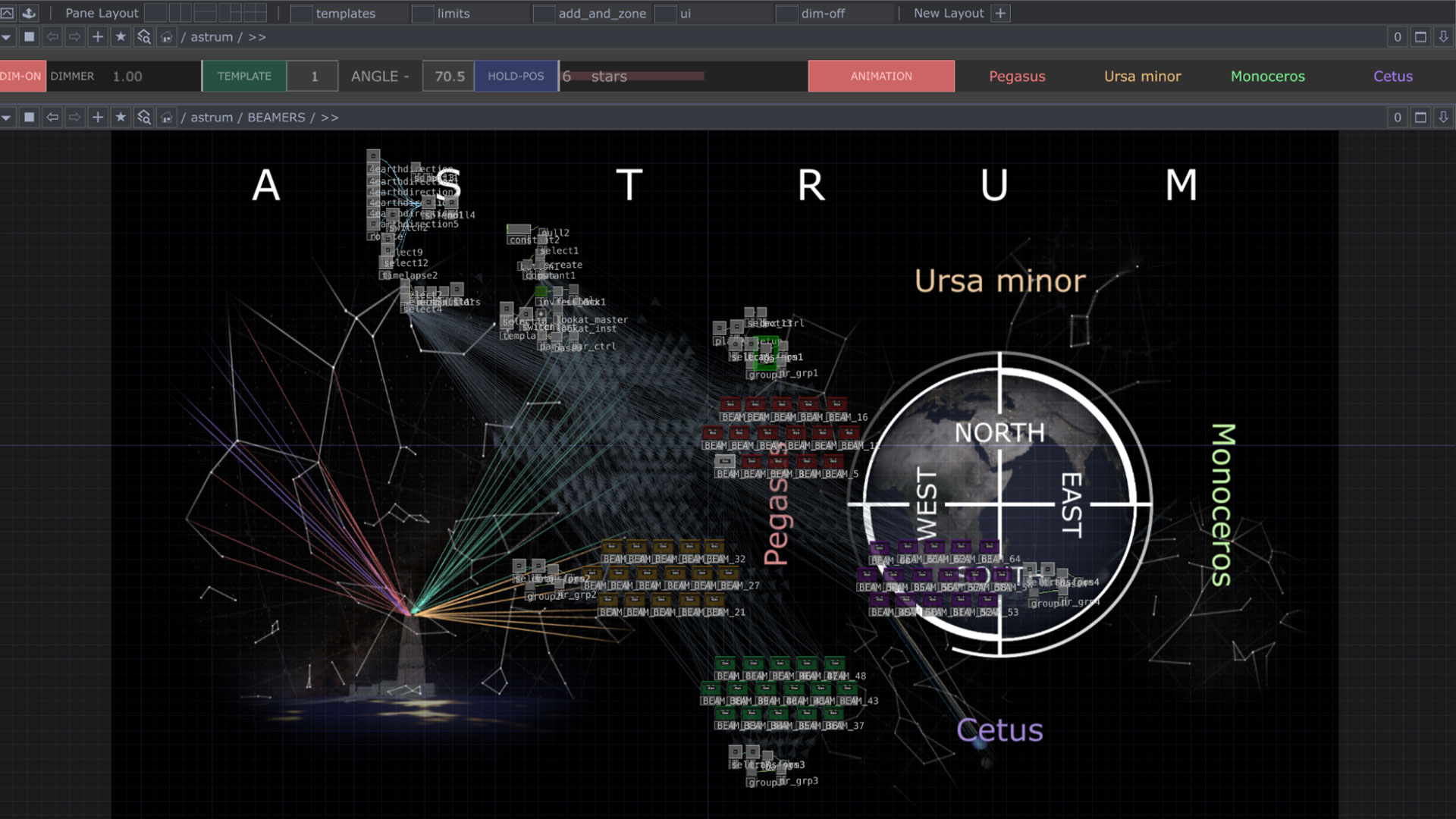Screen dimensions: 1456x819
Task: Toggle the DIM-ON button
Action: pos(21,77)
